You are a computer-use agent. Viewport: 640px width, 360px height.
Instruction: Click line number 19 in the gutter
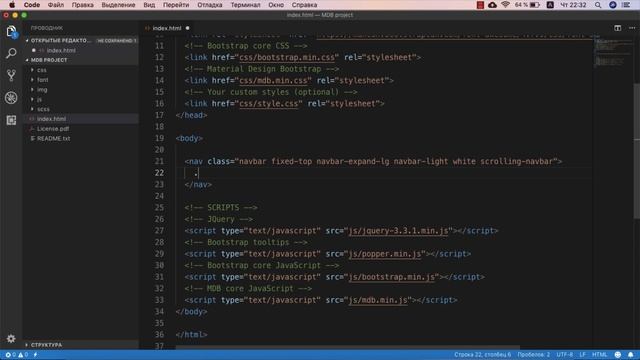click(159, 138)
